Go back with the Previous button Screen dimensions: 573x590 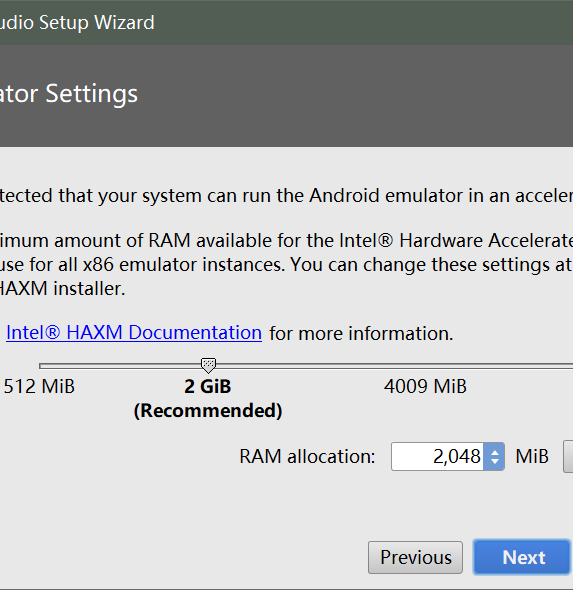(x=415, y=557)
